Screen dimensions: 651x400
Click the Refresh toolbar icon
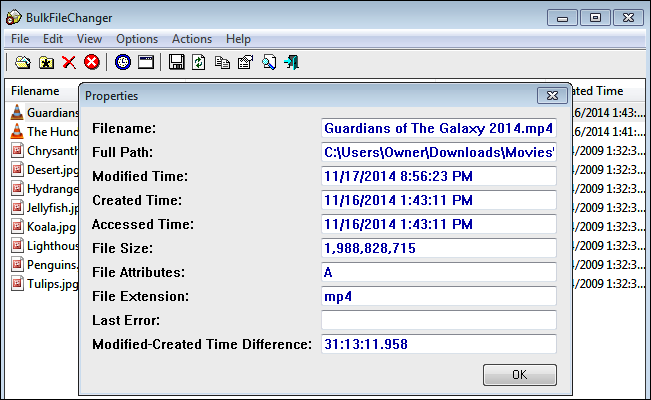(x=199, y=63)
